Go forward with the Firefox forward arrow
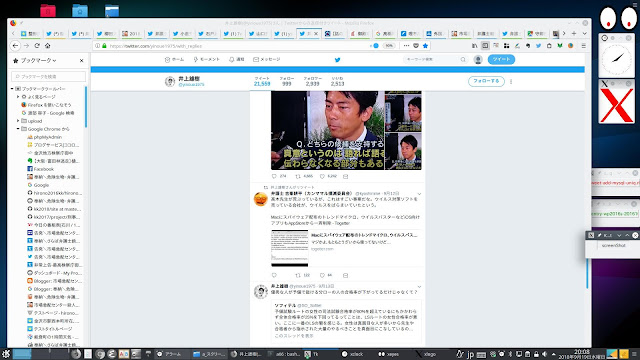This screenshot has width=640, height=360. pyautogui.click(x=27, y=46)
